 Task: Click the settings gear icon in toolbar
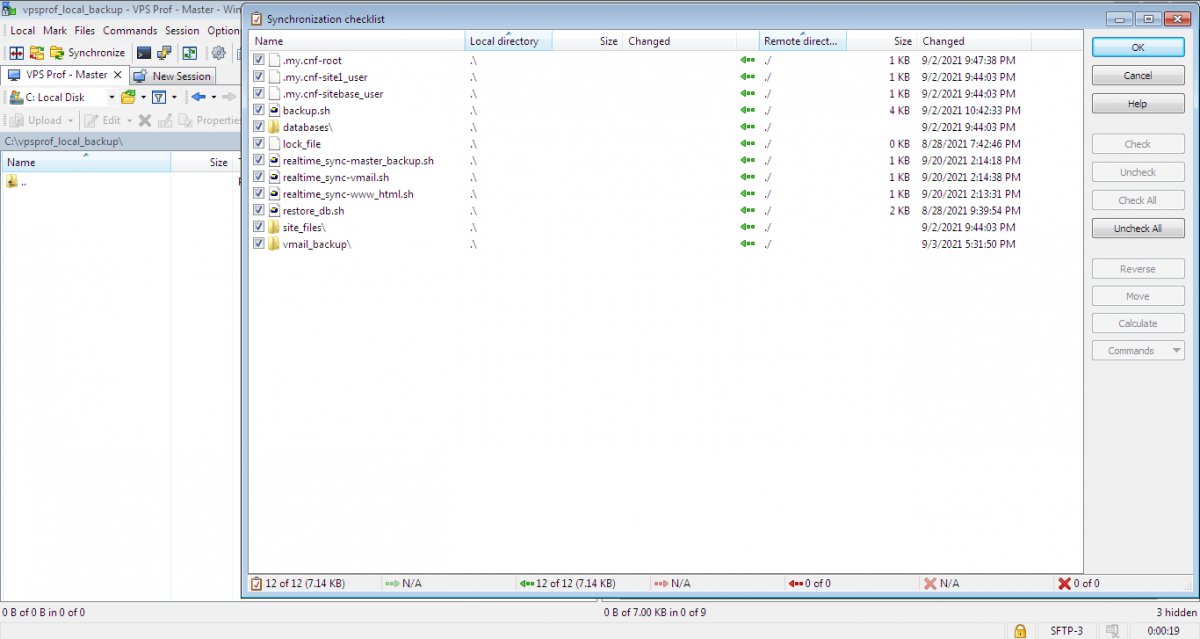click(x=219, y=54)
